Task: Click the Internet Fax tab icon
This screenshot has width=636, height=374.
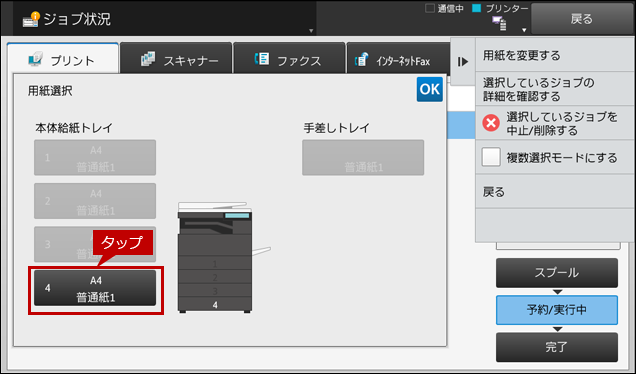Action: (361, 60)
